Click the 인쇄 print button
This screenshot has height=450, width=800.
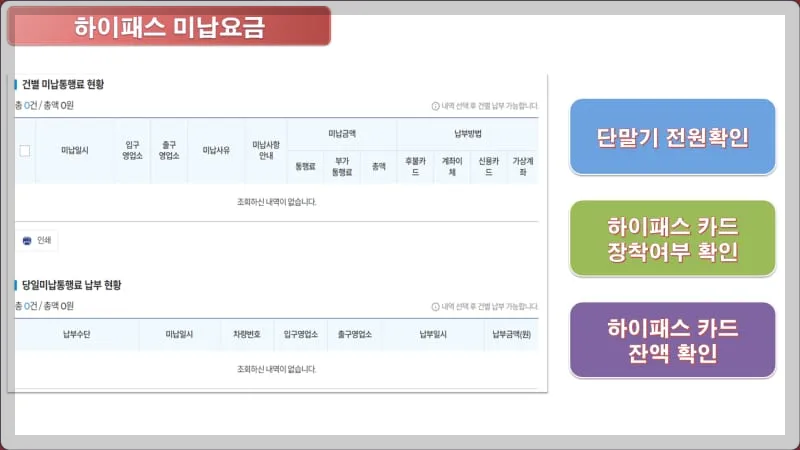click(37, 240)
